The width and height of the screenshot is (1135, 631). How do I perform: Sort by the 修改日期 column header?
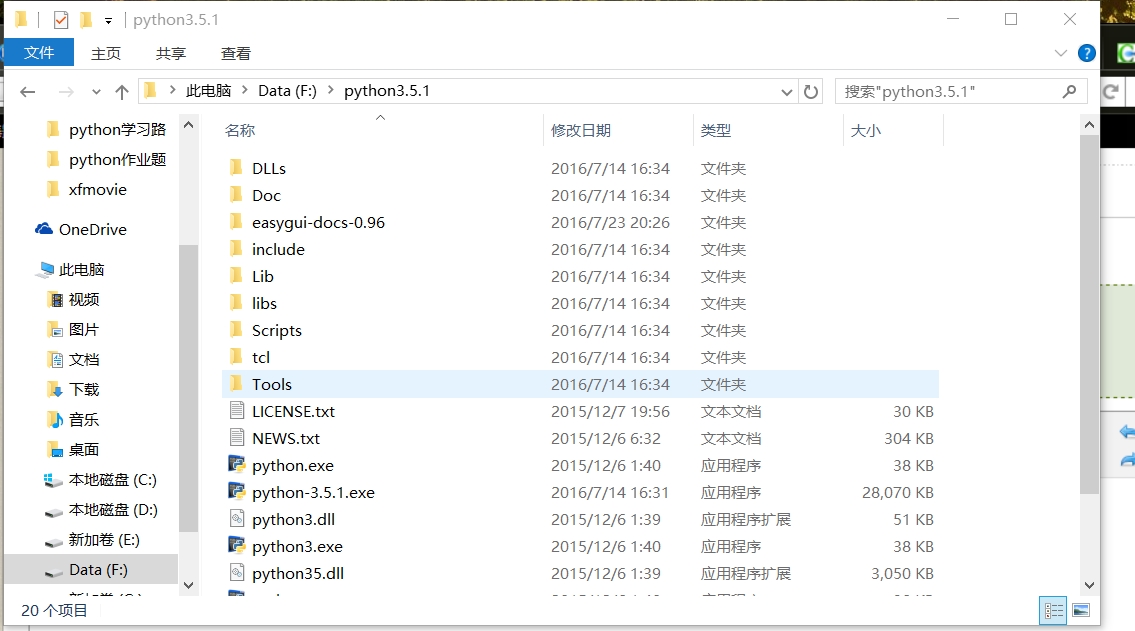pos(581,130)
